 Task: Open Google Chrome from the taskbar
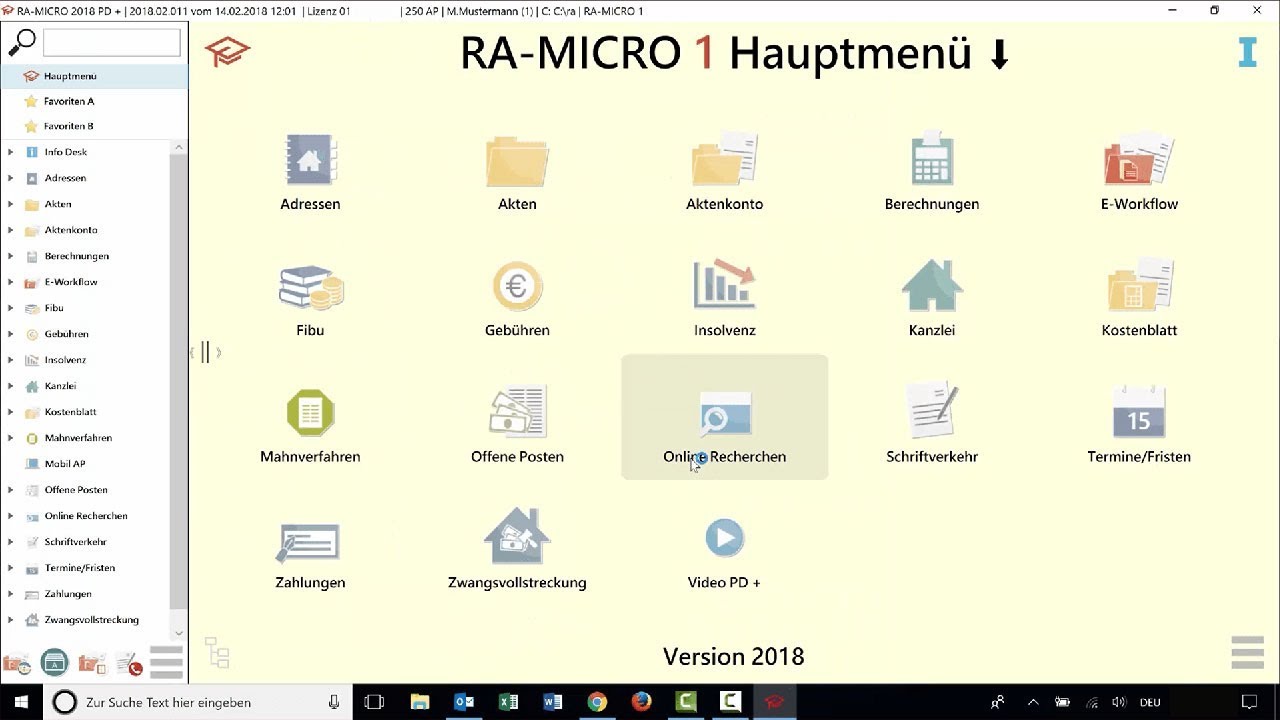pos(597,702)
